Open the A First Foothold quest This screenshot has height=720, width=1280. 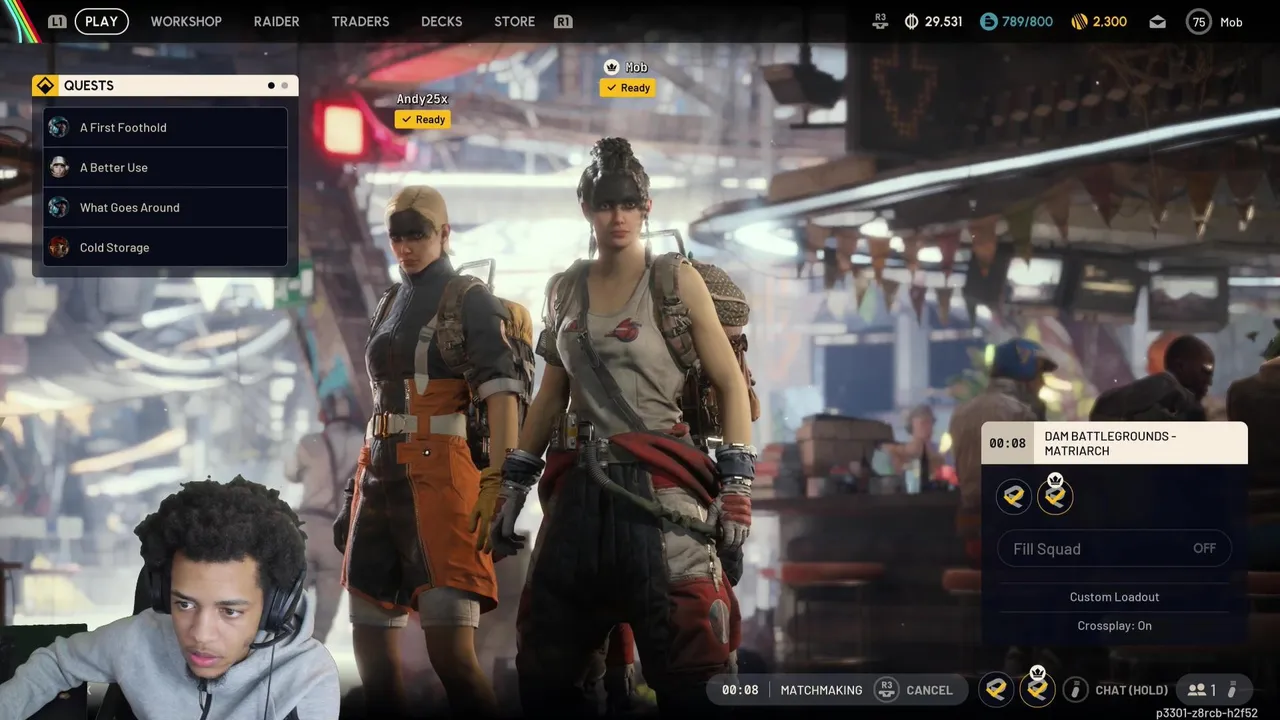point(165,127)
